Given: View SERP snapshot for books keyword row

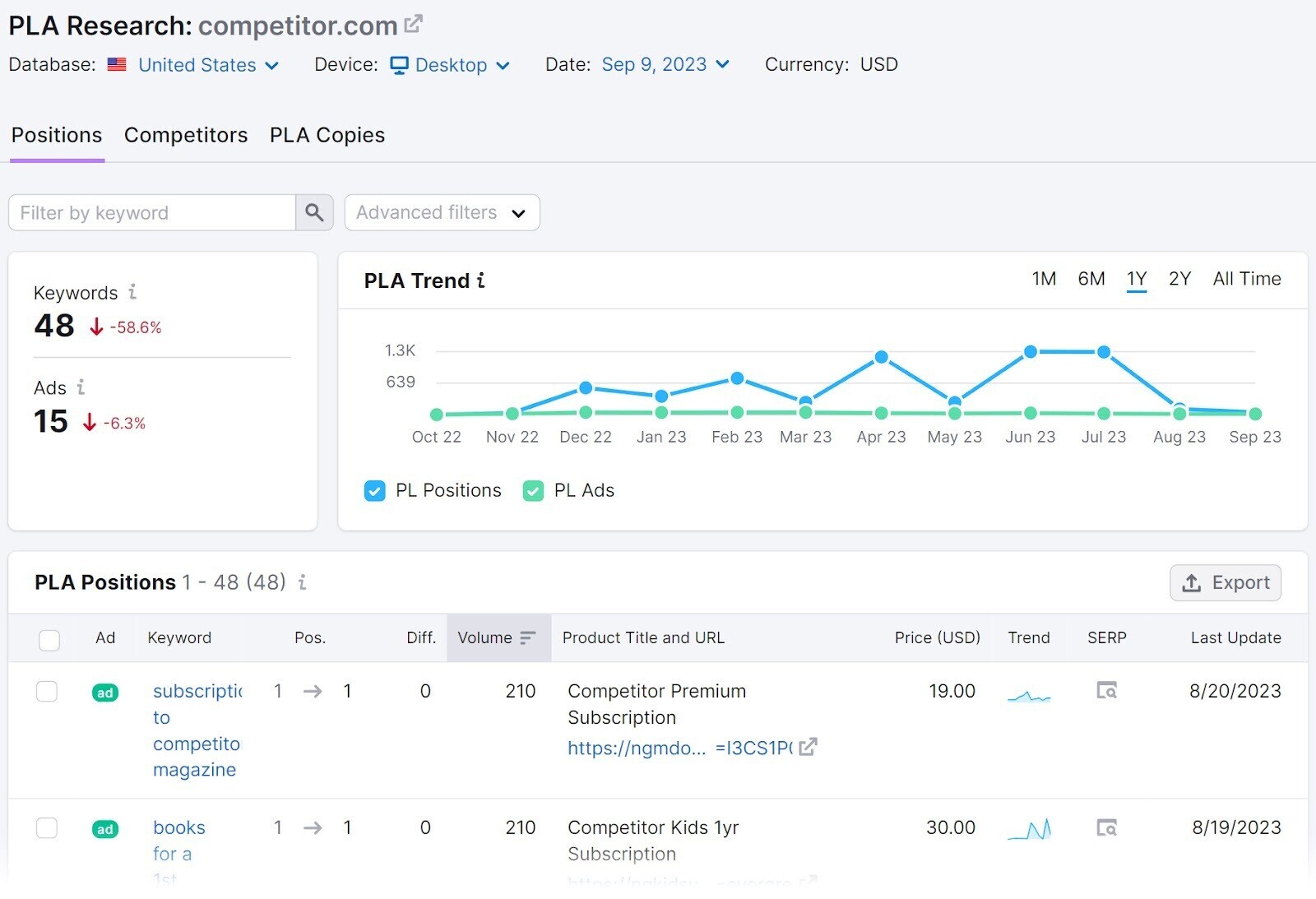Looking at the screenshot, I should (x=1106, y=827).
